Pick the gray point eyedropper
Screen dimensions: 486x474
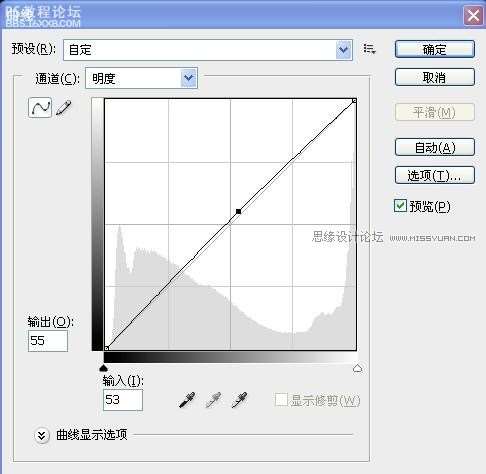pos(213,400)
